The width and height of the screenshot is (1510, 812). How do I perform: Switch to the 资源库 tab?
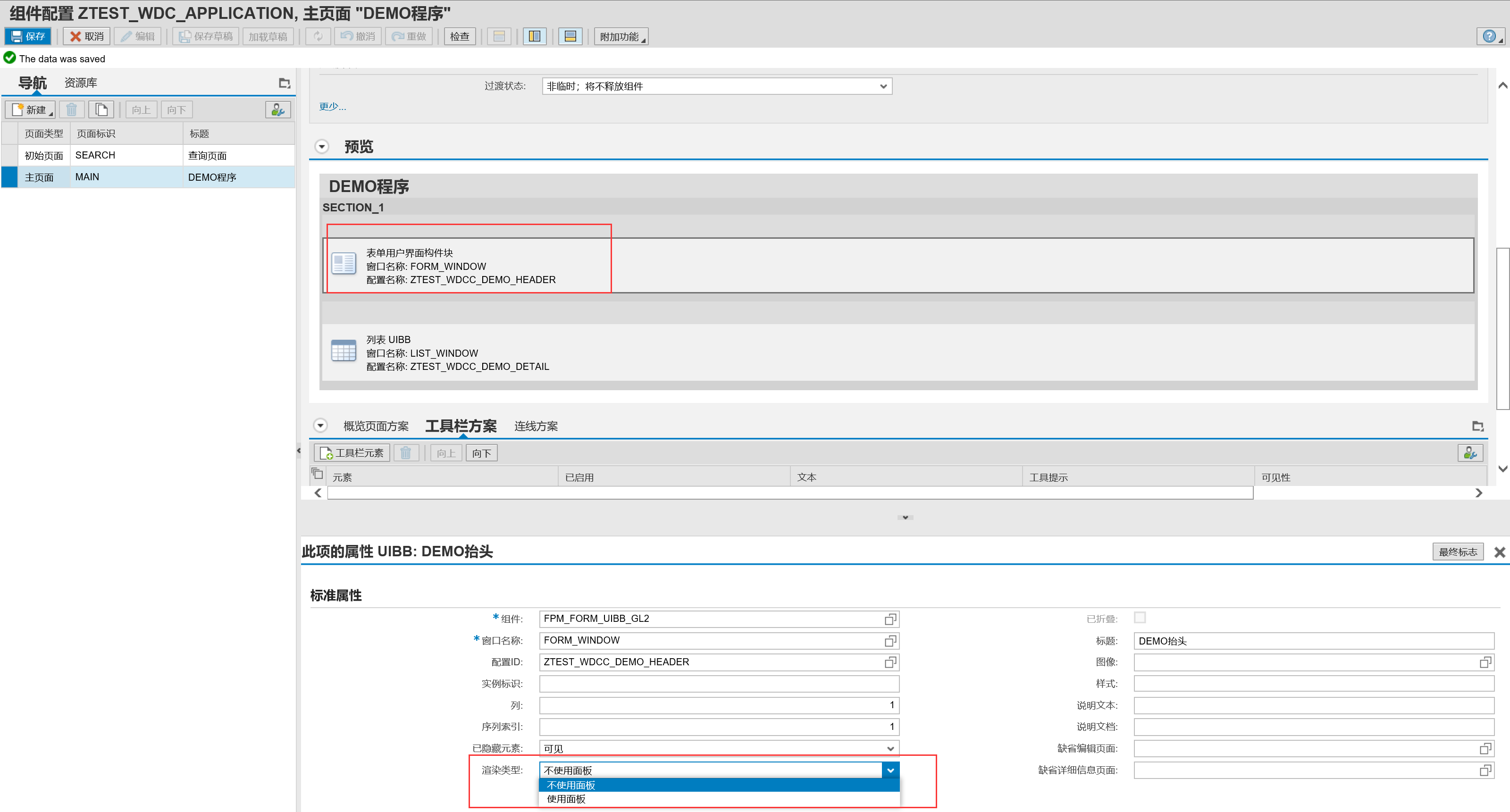80,82
